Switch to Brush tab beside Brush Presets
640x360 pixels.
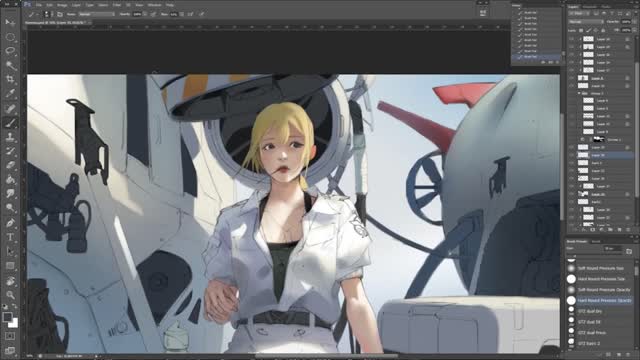pyautogui.click(x=596, y=242)
